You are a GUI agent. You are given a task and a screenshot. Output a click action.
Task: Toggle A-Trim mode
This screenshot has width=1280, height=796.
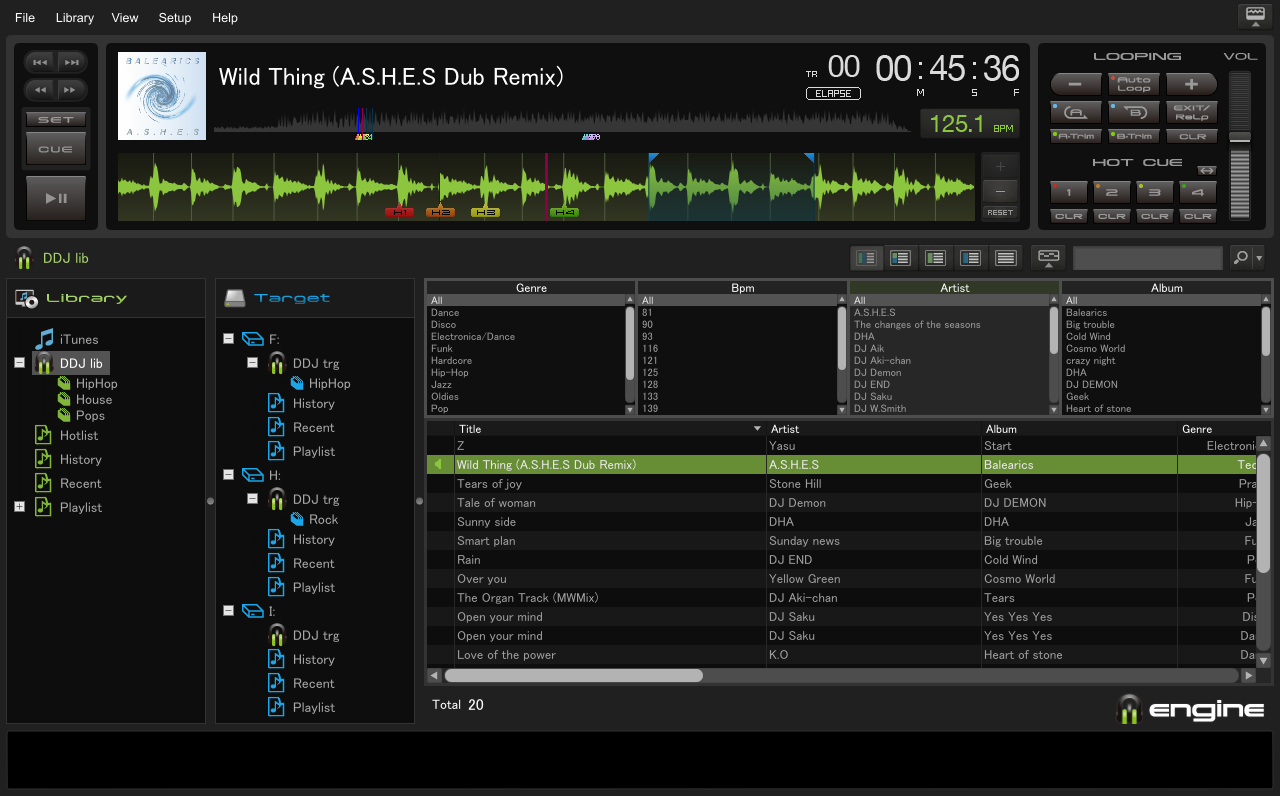pos(1076,136)
